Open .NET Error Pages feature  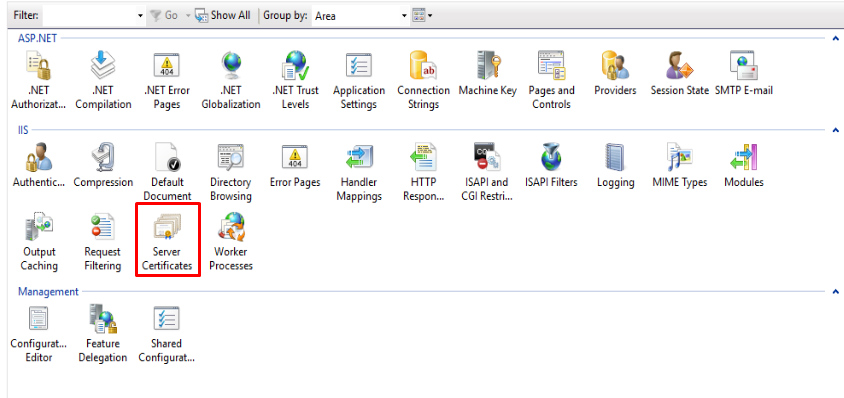[x=167, y=81]
